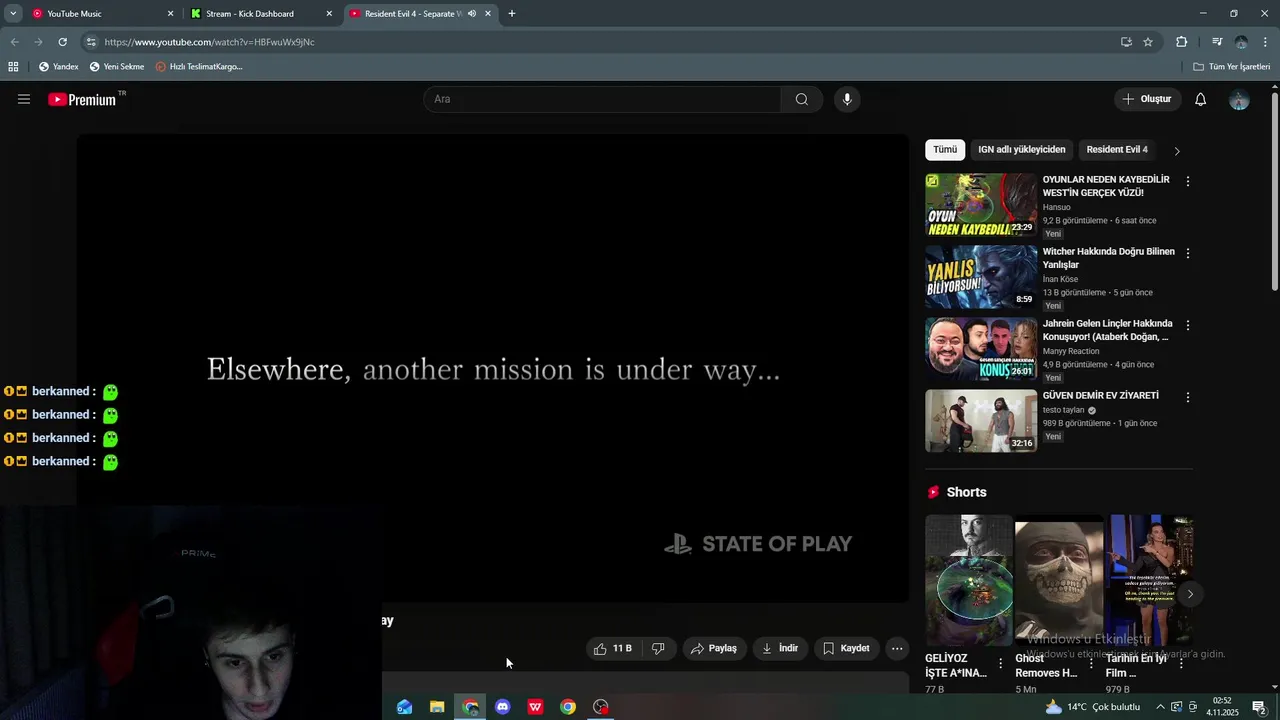Click the Kaydet save button

pyautogui.click(x=846, y=648)
